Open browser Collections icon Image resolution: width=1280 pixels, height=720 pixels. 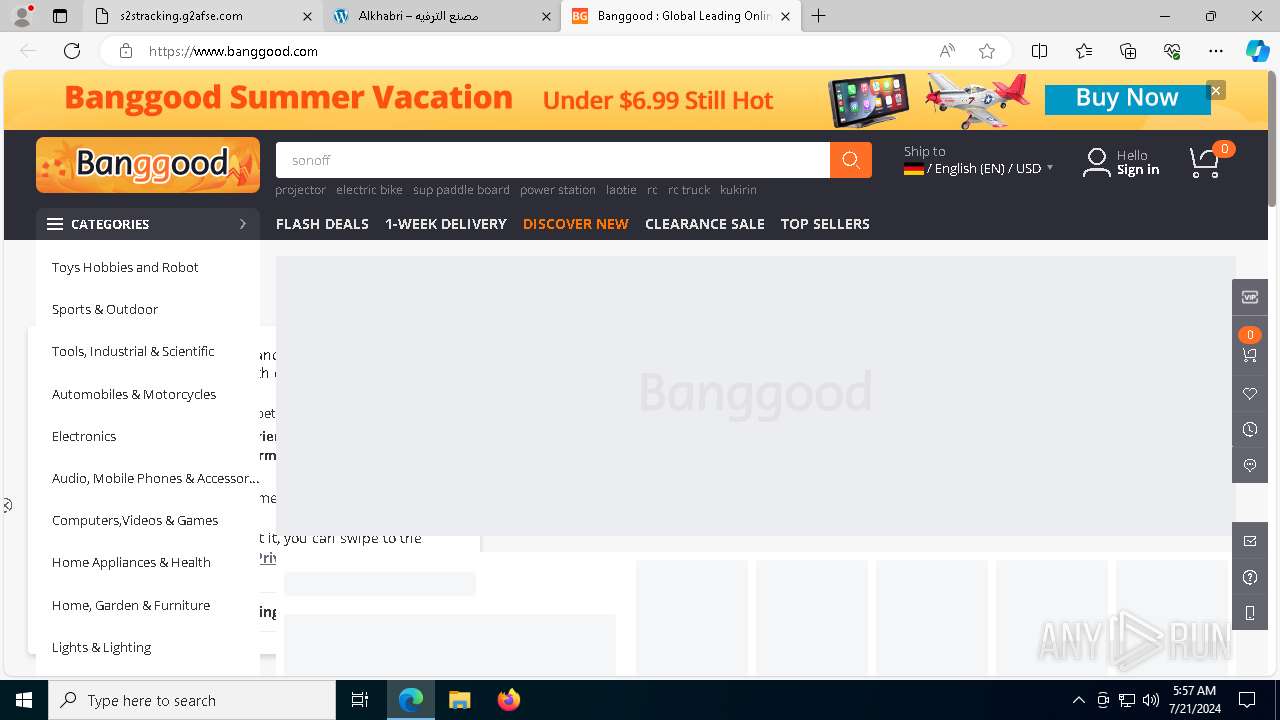point(1128,51)
